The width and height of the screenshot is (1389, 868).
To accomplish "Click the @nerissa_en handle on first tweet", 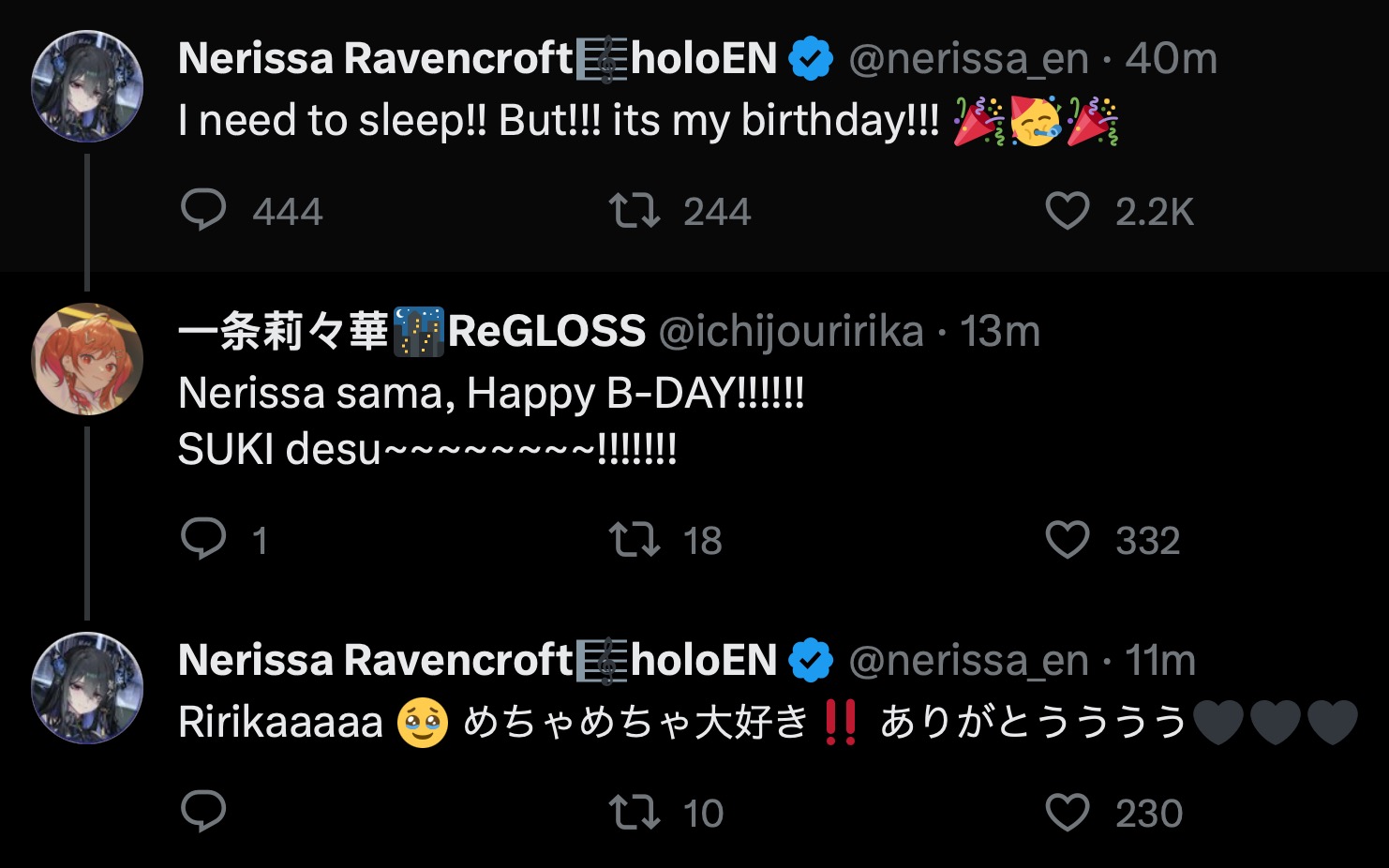I will point(968,59).
